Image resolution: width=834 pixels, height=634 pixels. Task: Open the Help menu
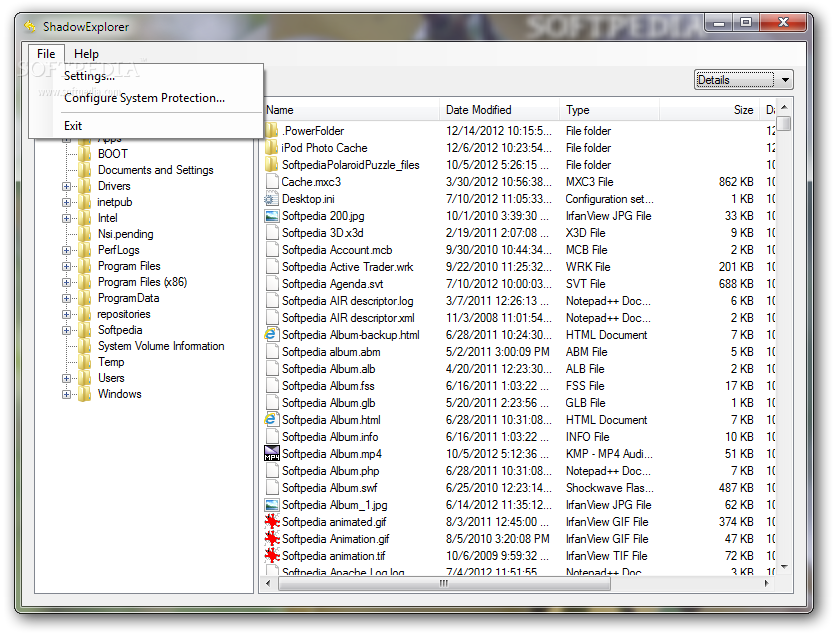86,54
